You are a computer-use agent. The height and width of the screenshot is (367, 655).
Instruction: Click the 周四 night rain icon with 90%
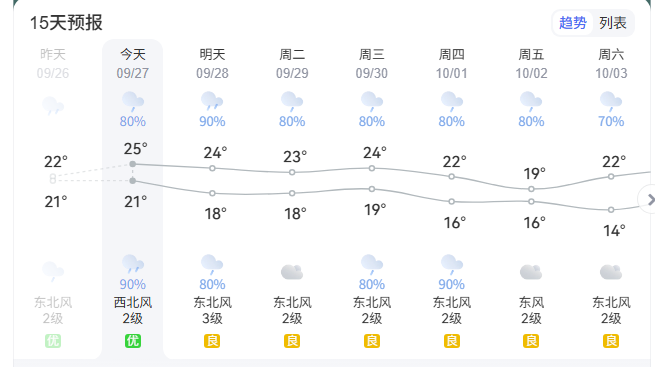point(452,264)
